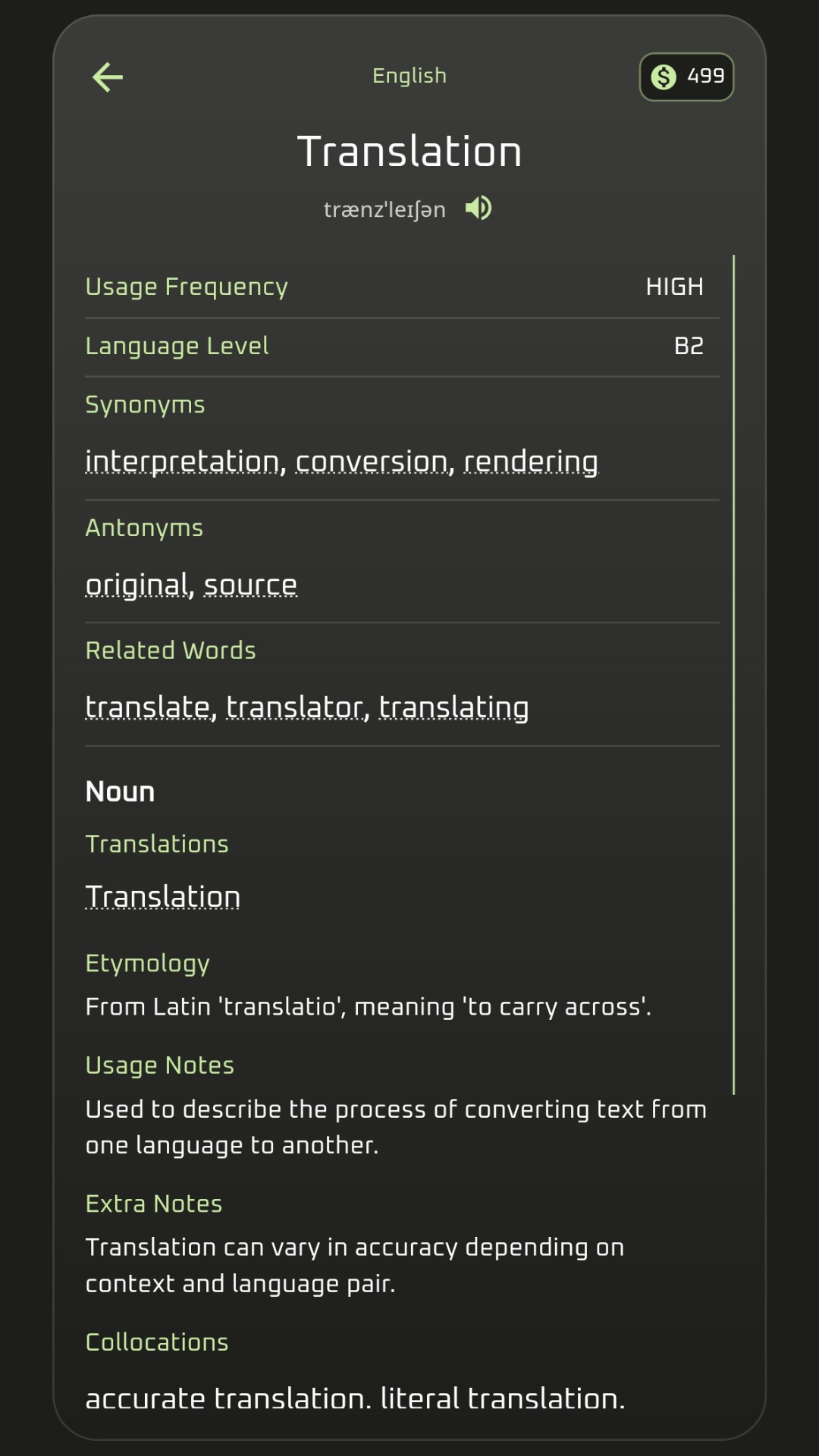Go back using the back arrow

pyautogui.click(x=106, y=76)
